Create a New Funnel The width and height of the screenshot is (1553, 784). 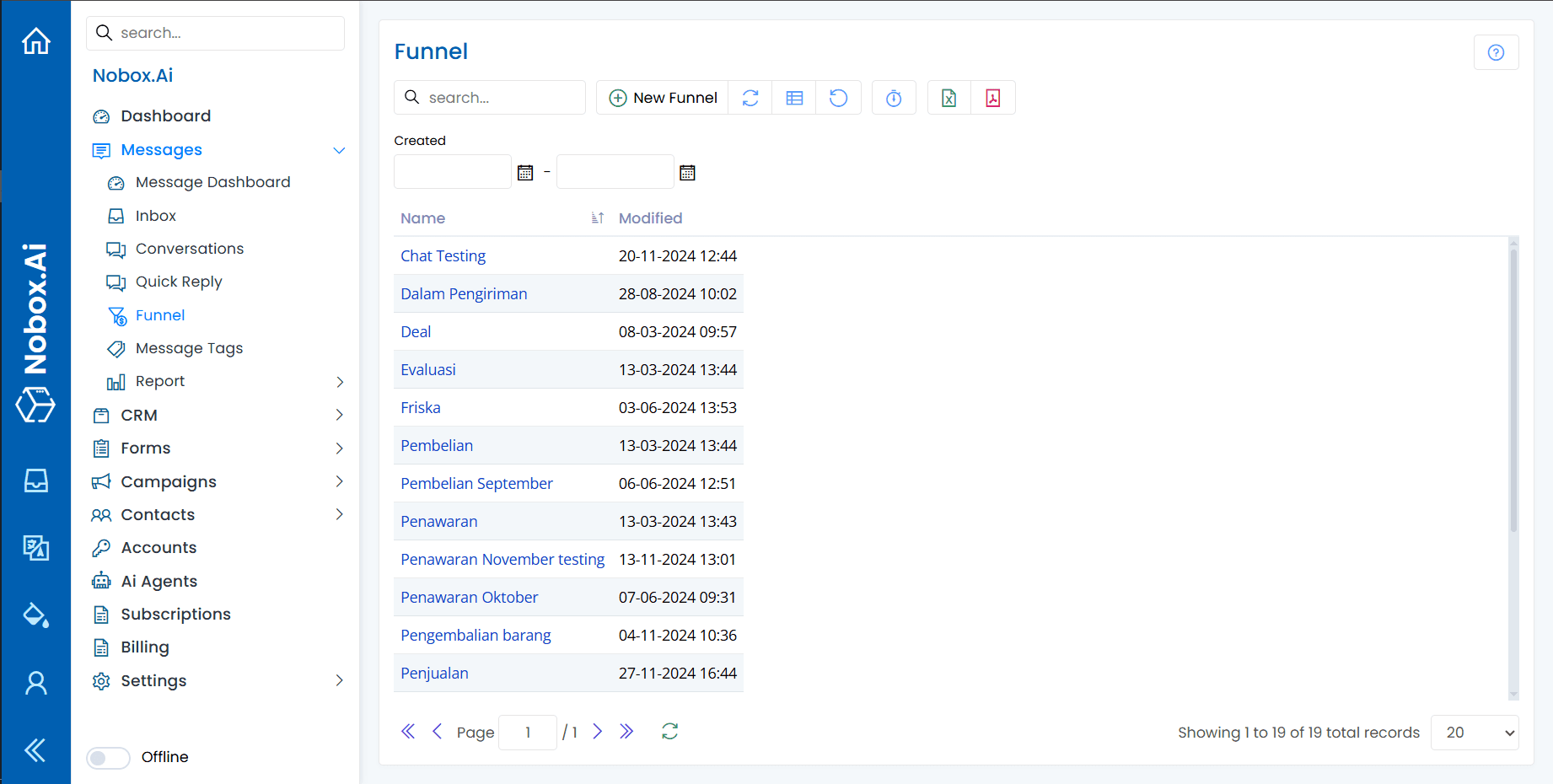pyautogui.click(x=662, y=97)
